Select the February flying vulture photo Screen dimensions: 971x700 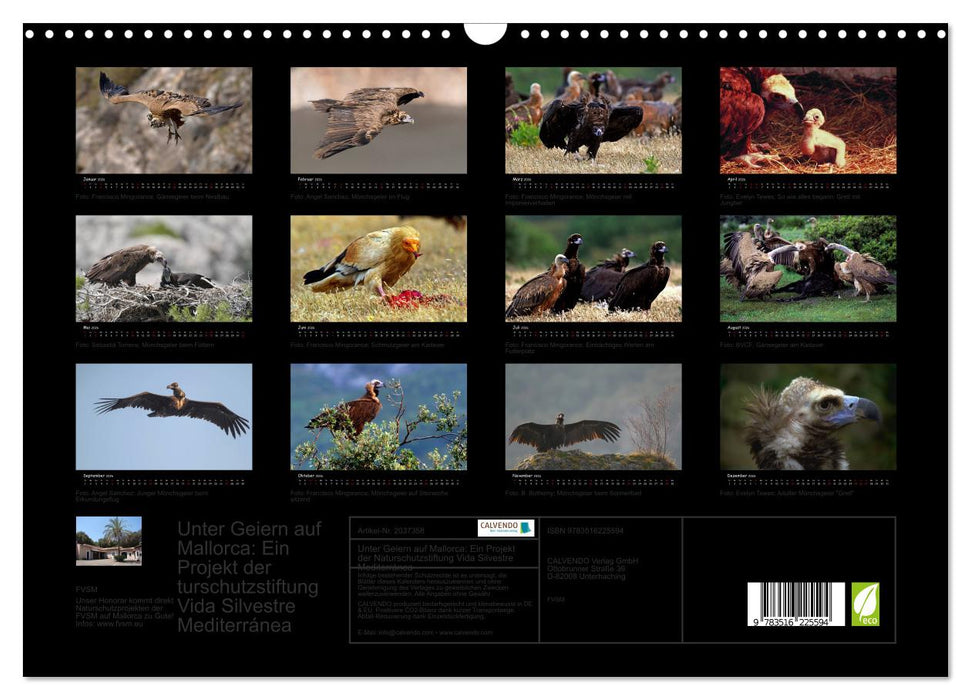tap(378, 121)
